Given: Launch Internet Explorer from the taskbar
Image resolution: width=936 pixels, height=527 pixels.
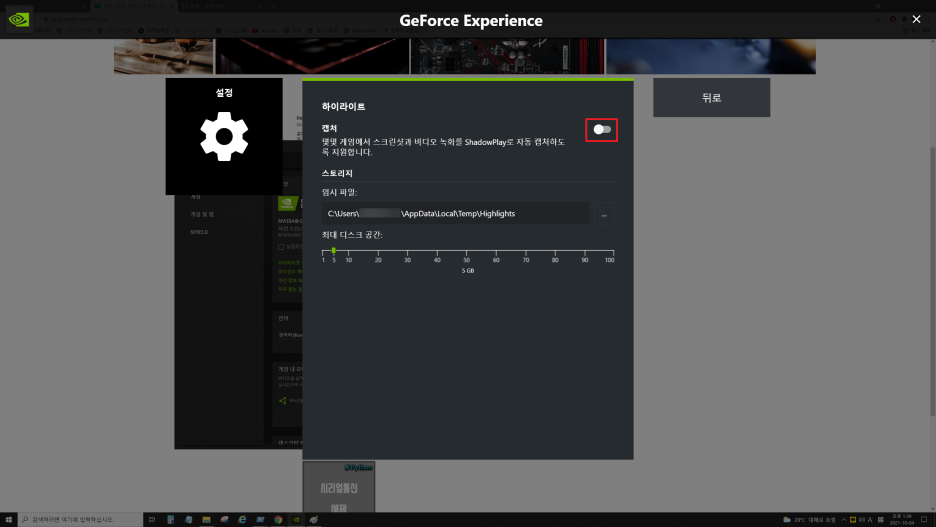Looking at the screenshot, I should pyautogui.click(x=242, y=520).
